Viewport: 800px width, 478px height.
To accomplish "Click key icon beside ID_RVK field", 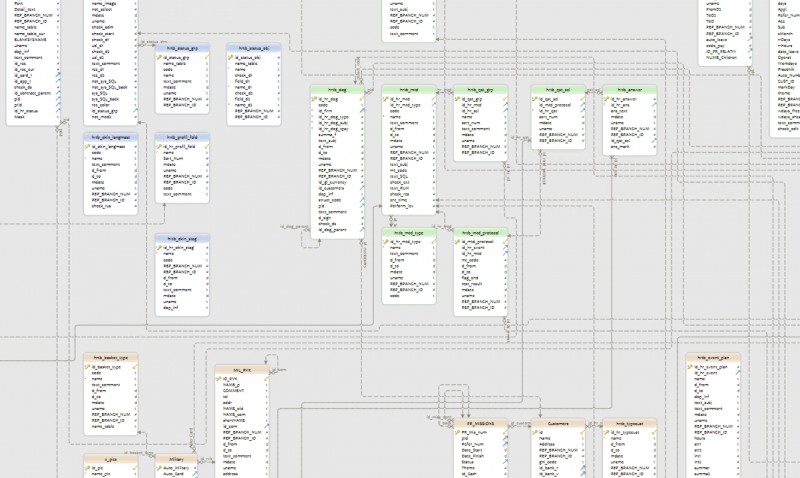I will point(219,379).
